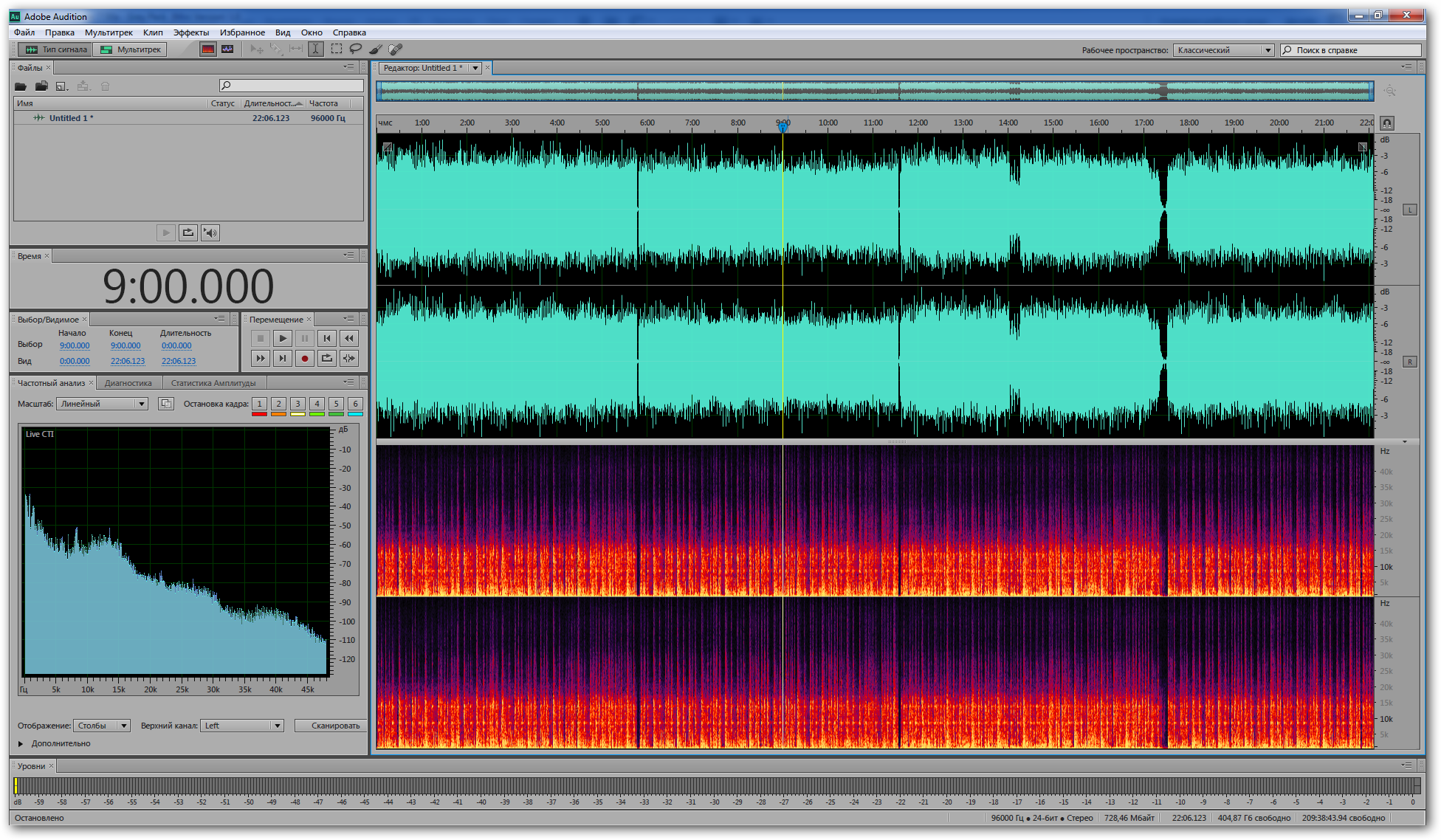
Task: Switch to Мультитрек view button
Action: [131, 49]
